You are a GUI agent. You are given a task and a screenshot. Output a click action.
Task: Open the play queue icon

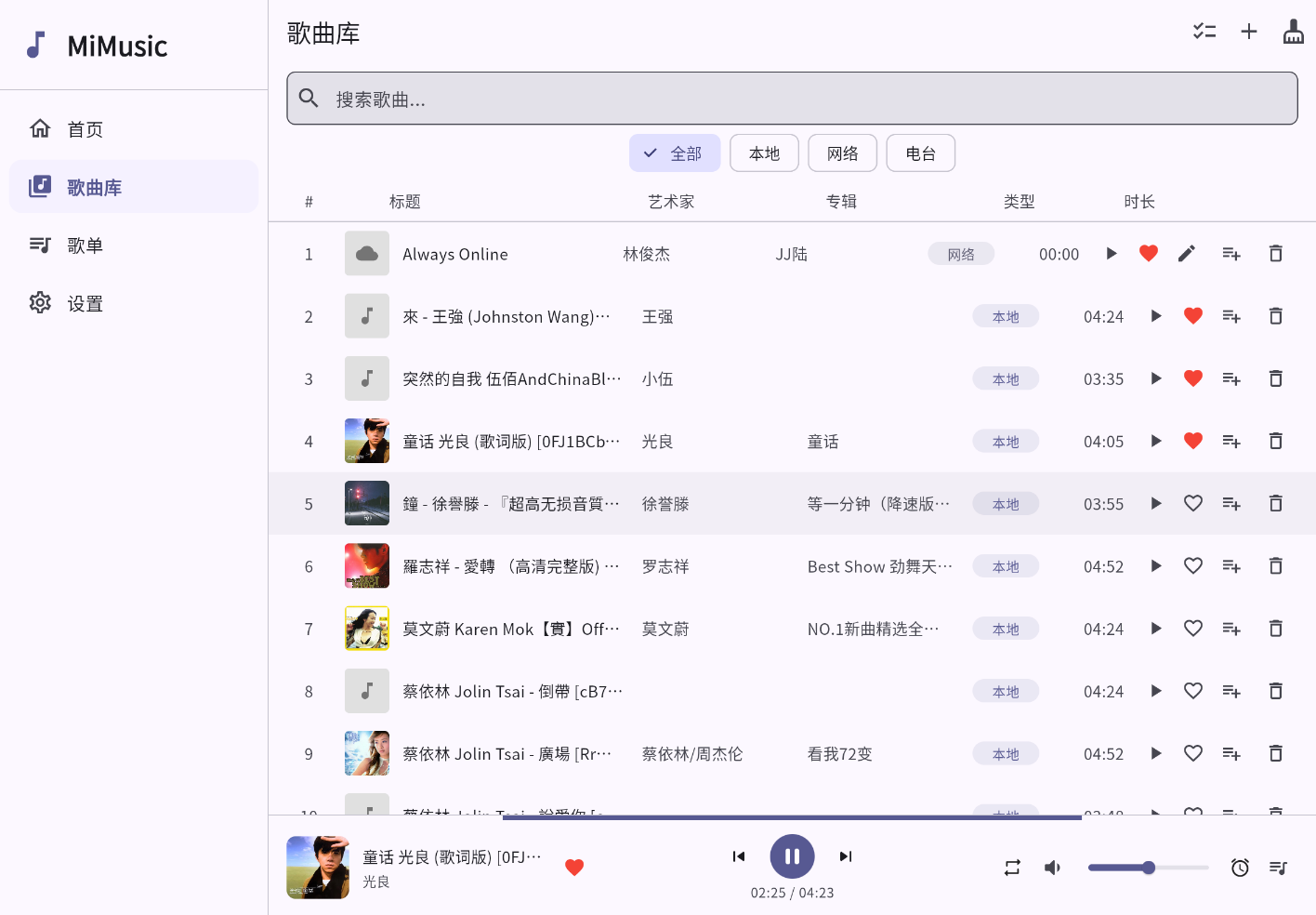coord(1278,868)
